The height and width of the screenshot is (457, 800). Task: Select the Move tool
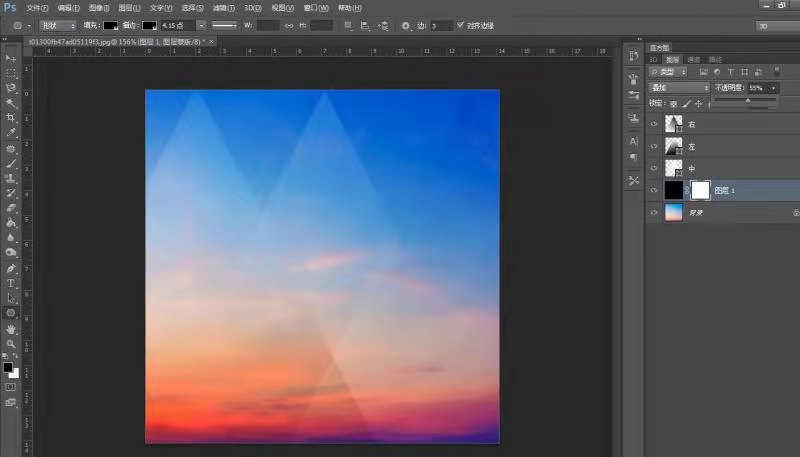click(x=11, y=58)
